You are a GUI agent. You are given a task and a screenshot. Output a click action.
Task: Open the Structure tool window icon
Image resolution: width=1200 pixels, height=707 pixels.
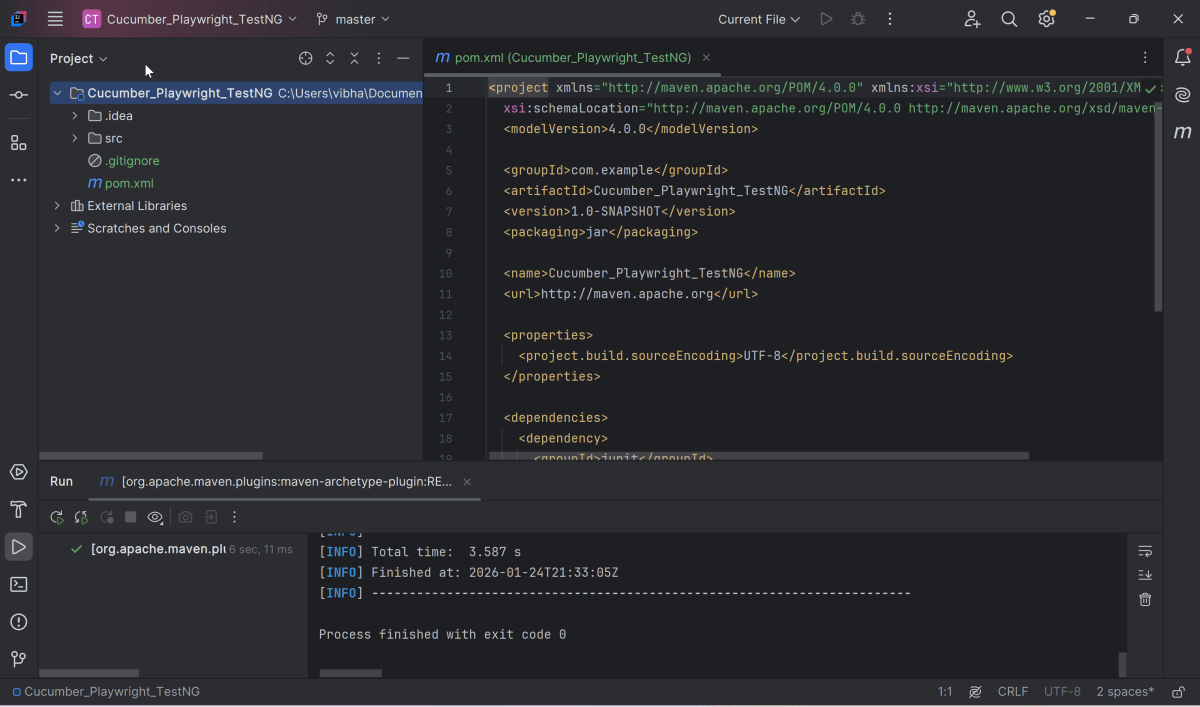[18, 142]
